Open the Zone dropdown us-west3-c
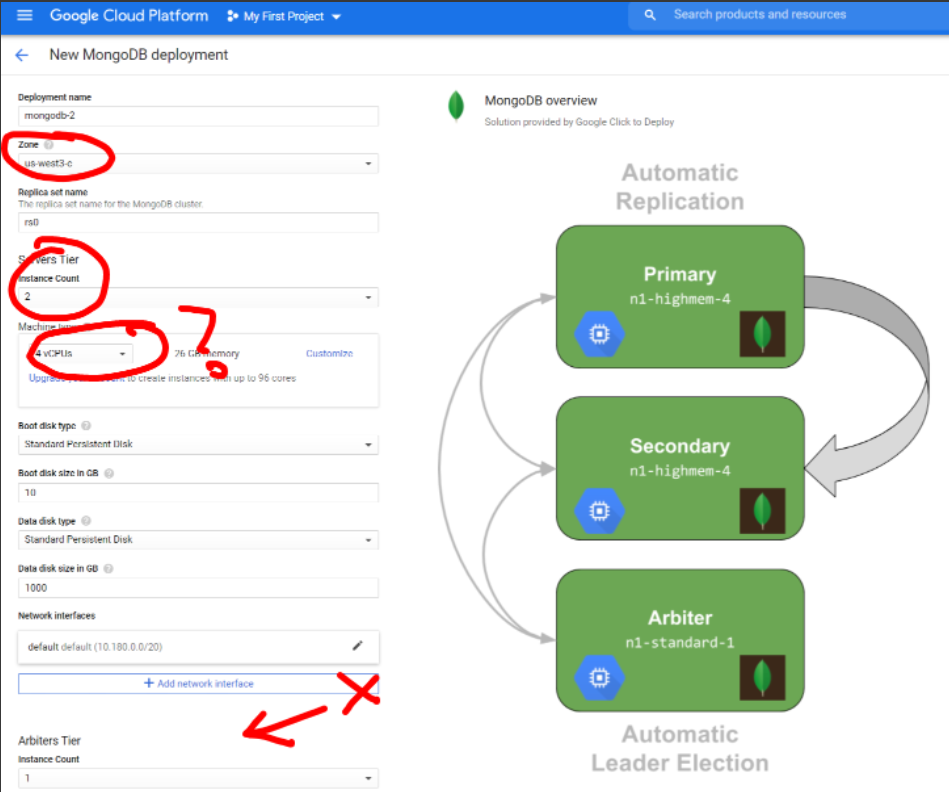Viewport: 949px width, 792px height. pos(199,163)
